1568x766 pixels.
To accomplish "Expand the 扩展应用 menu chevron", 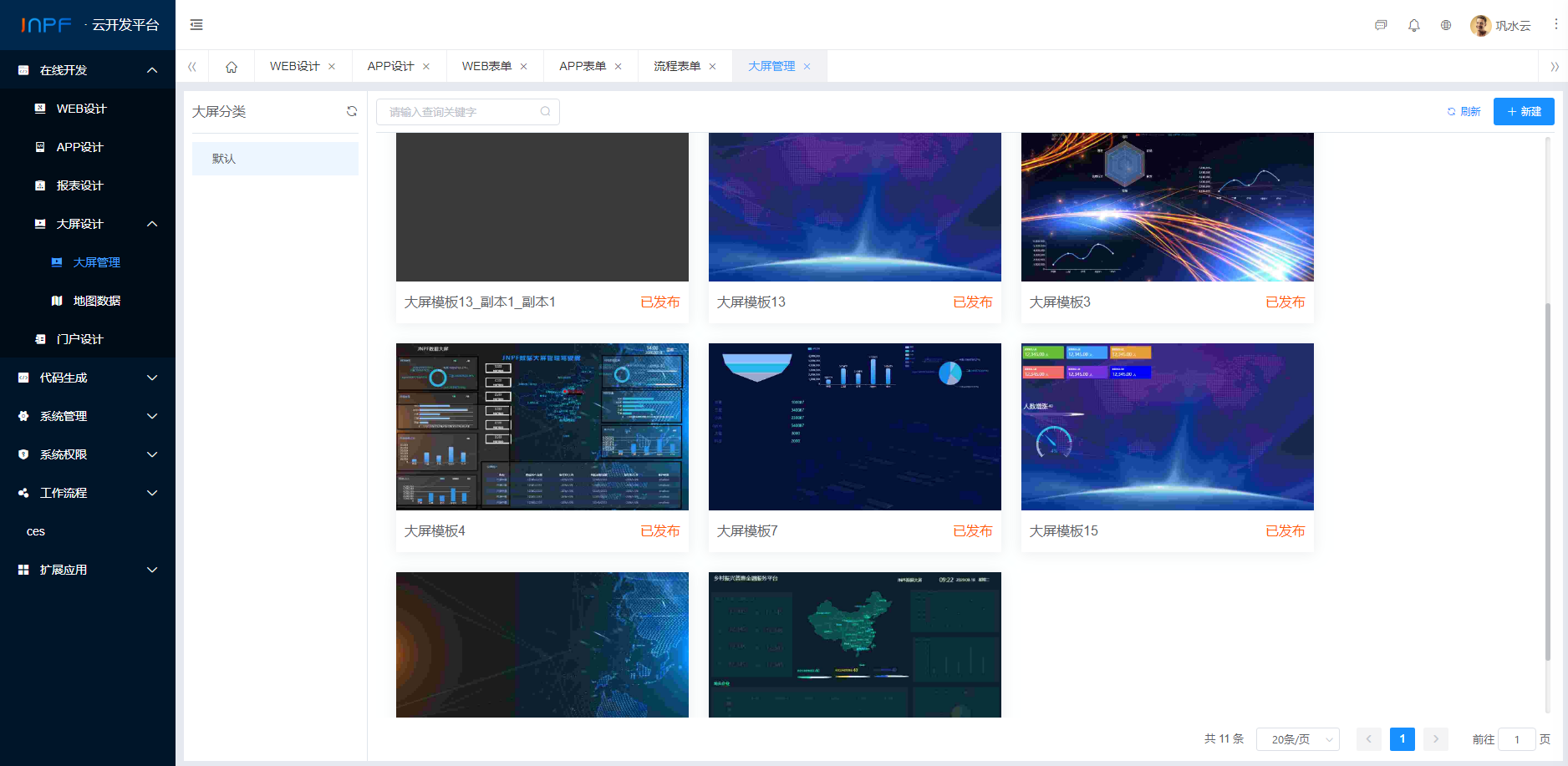I will pos(152,570).
